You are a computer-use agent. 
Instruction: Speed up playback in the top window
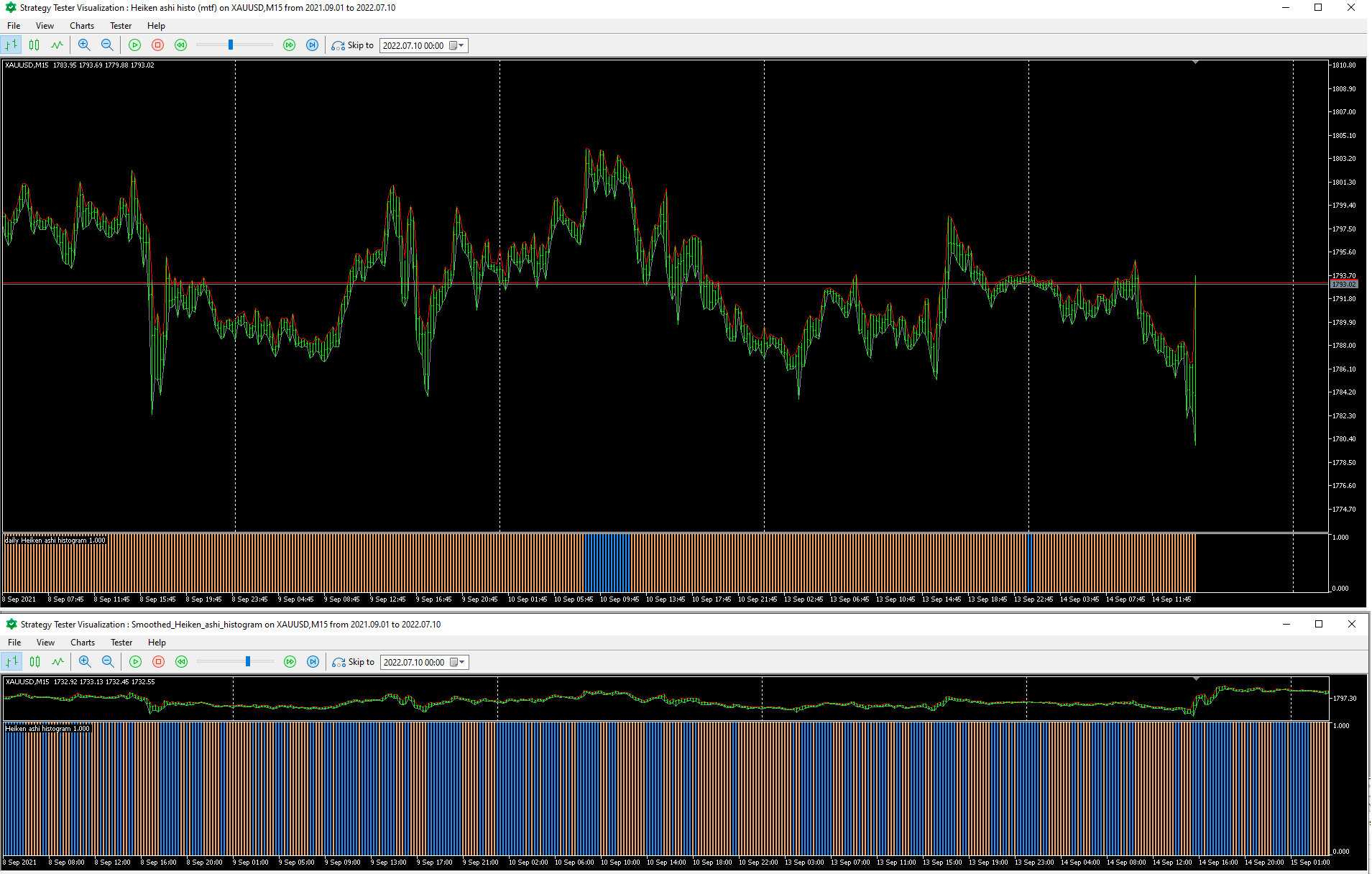pos(289,45)
